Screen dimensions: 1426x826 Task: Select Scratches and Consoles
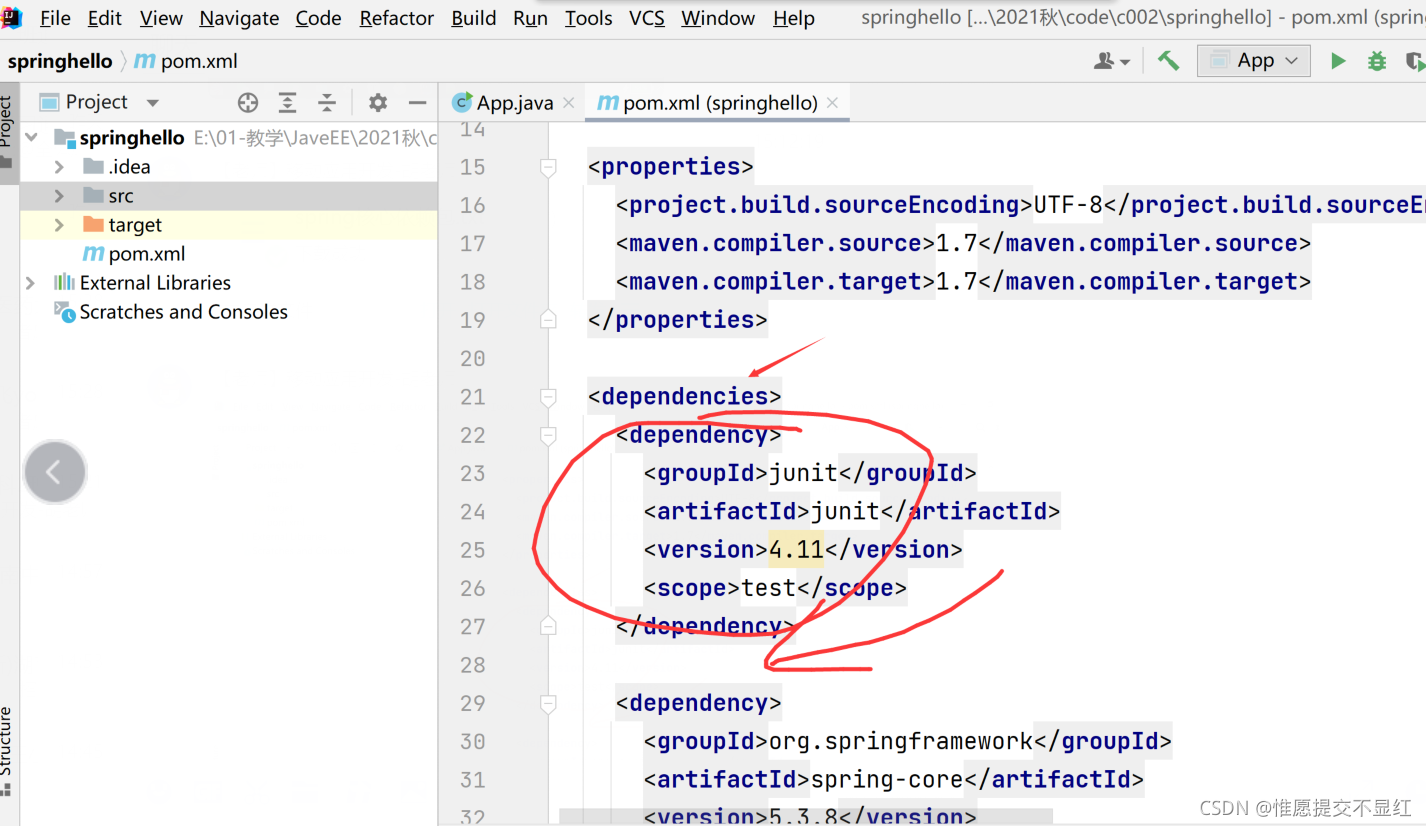184,312
